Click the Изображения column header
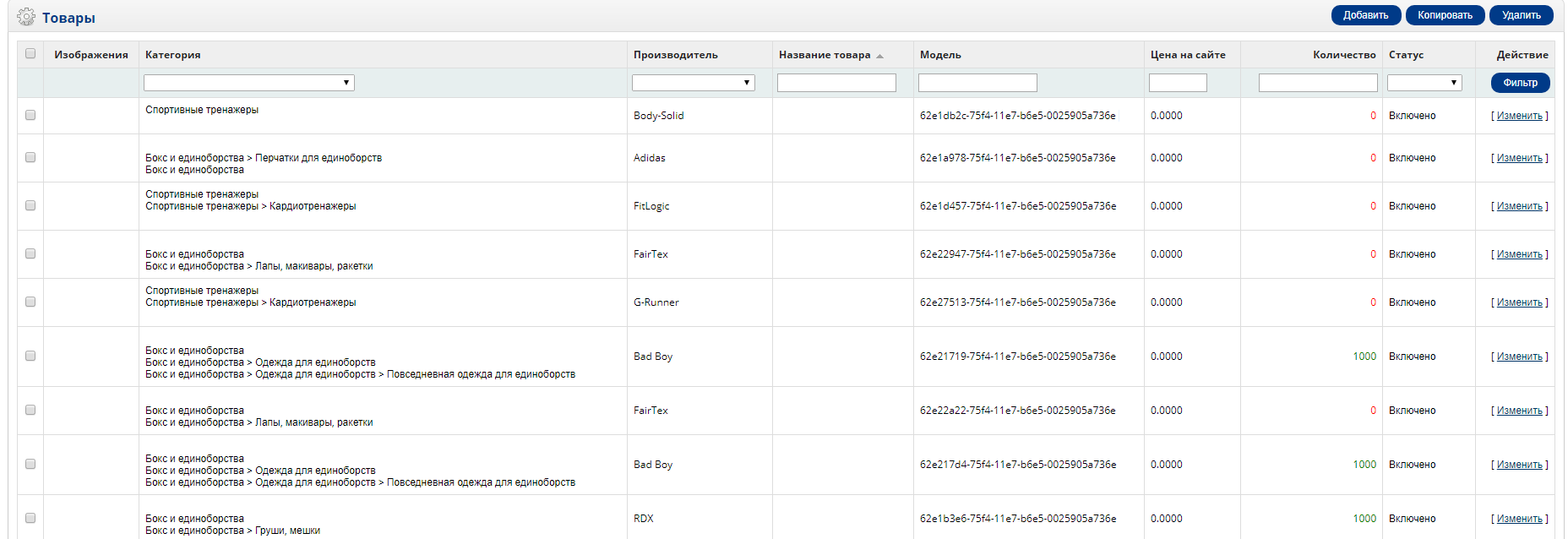 tap(91, 55)
